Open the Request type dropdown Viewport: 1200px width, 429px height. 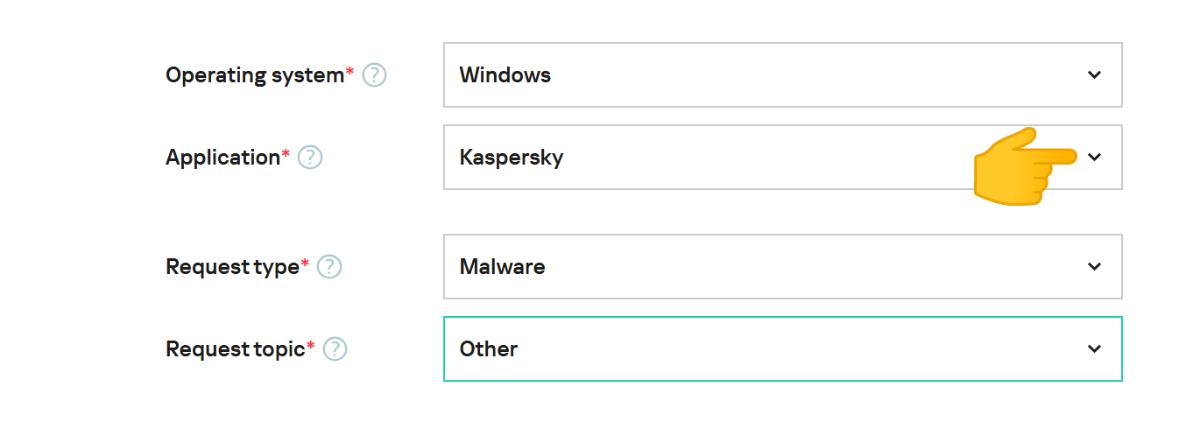[782, 267]
